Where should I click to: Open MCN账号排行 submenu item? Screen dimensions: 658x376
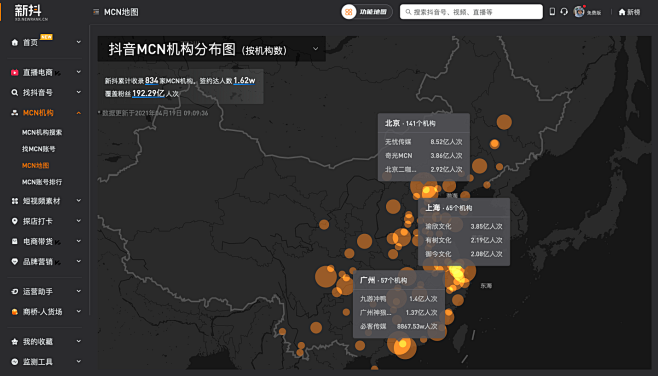coord(42,182)
